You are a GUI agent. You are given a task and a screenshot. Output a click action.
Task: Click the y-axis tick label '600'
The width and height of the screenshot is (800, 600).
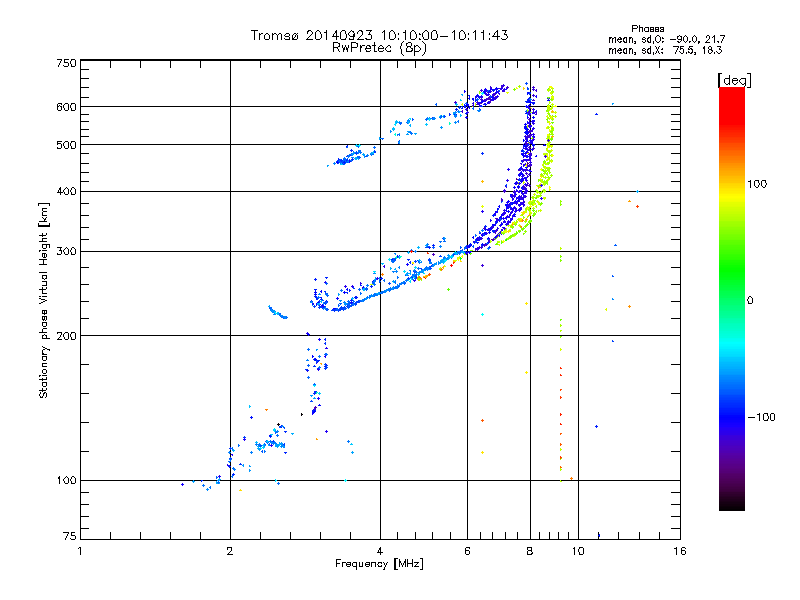pyautogui.click(x=66, y=107)
